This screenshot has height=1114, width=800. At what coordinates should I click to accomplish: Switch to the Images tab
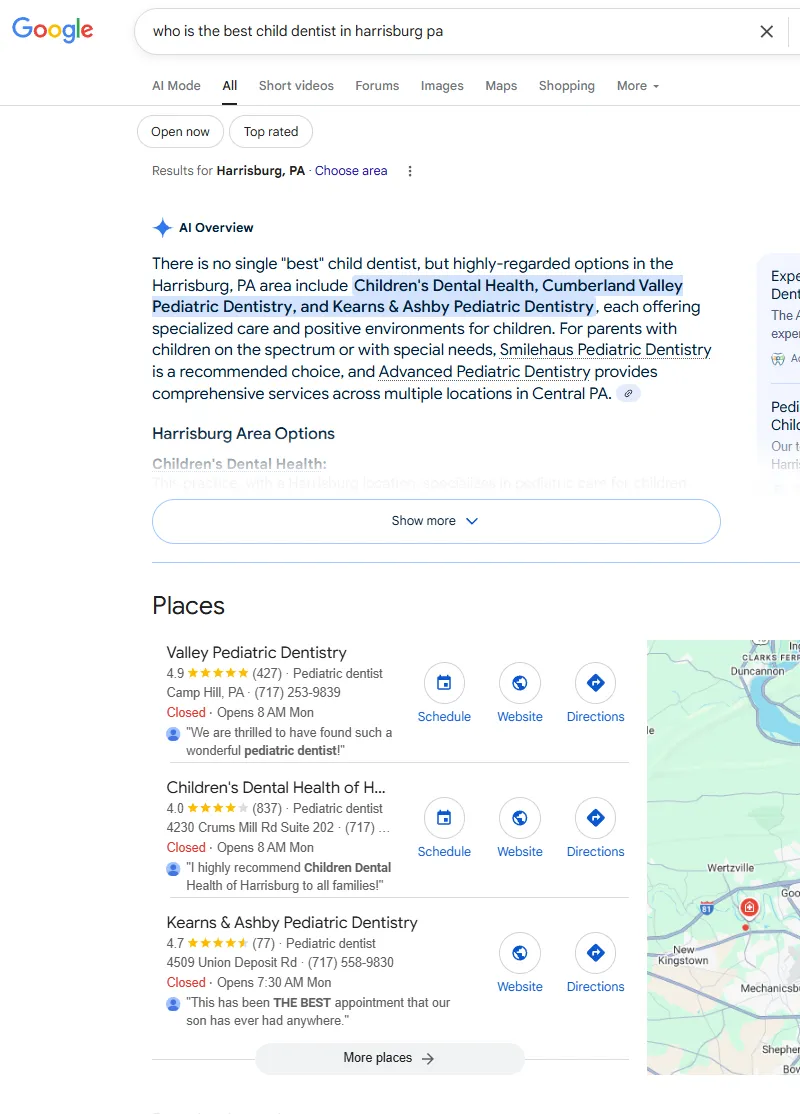pyautogui.click(x=442, y=85)
